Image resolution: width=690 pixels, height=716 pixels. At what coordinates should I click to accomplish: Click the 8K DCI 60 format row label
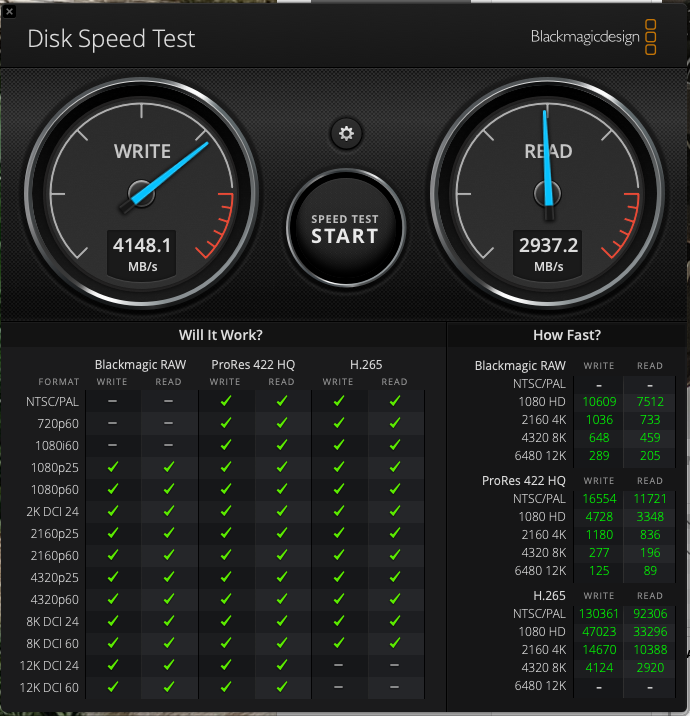pyautogui.click(x=53, y=643)
